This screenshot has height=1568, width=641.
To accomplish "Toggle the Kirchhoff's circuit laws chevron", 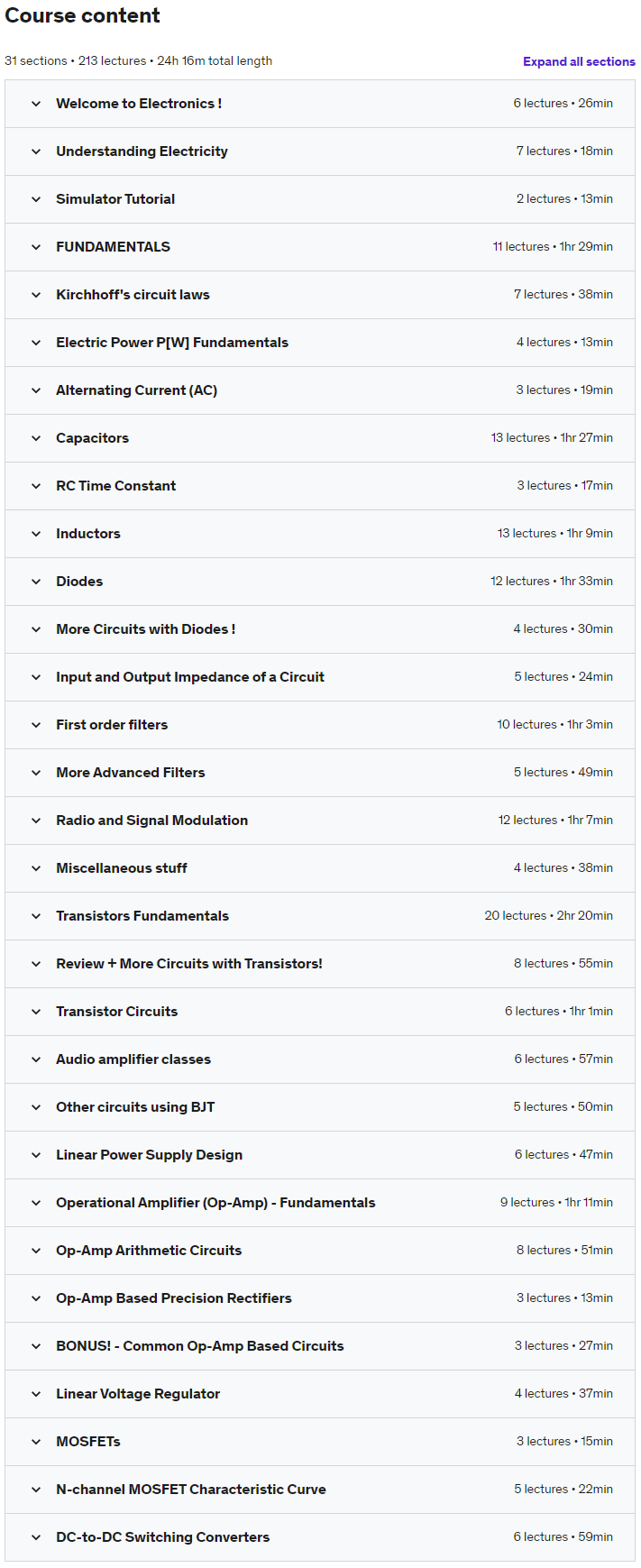I will tap(36, 295).
